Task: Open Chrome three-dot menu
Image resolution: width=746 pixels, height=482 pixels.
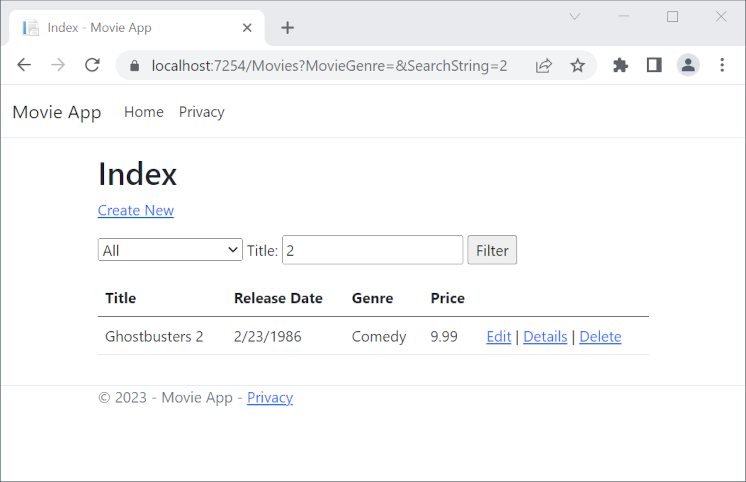Action: [x=722, y=65]
